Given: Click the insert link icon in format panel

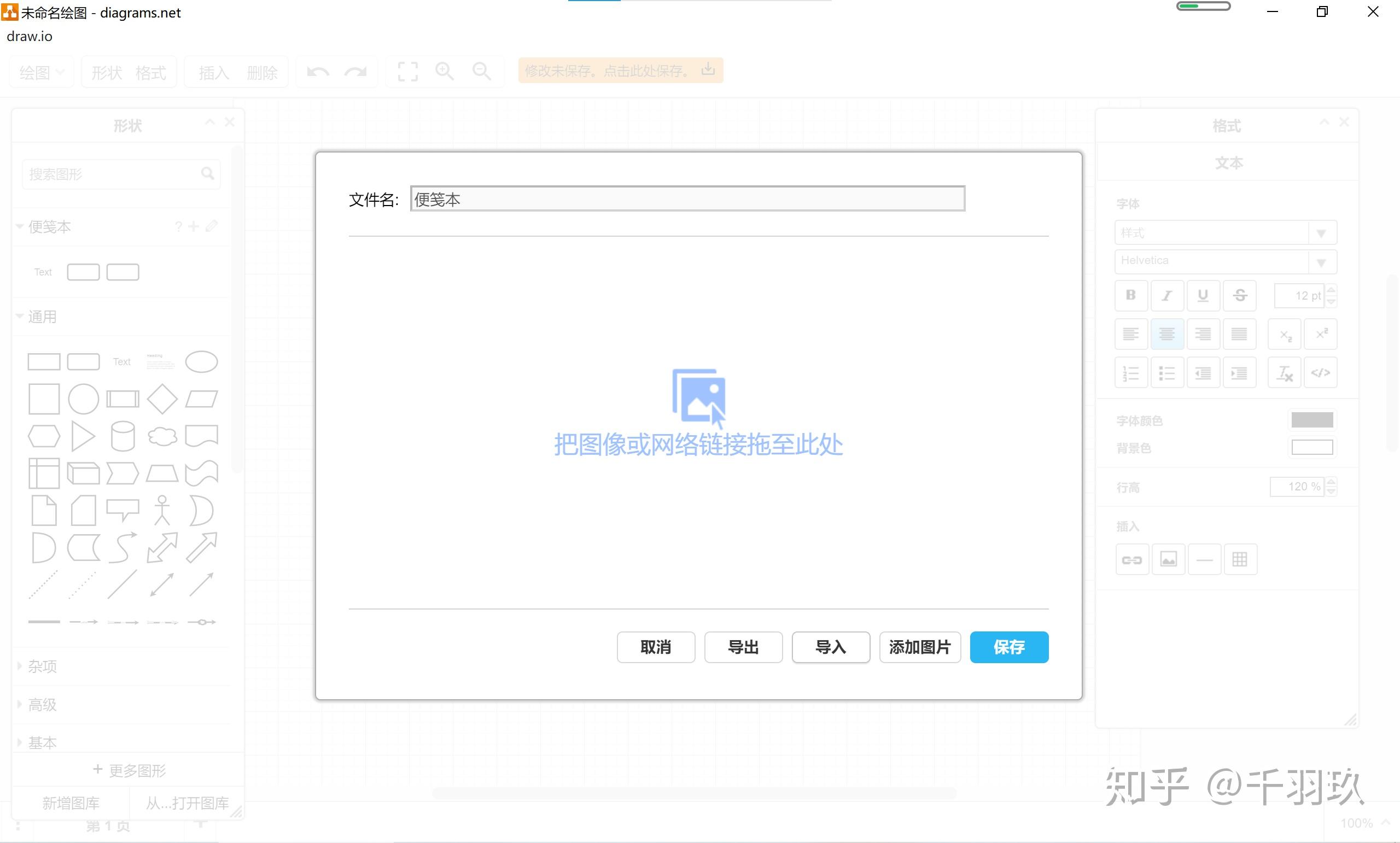Looking at the screenshot, I should pyautogui.click(x=1132, y=559).
